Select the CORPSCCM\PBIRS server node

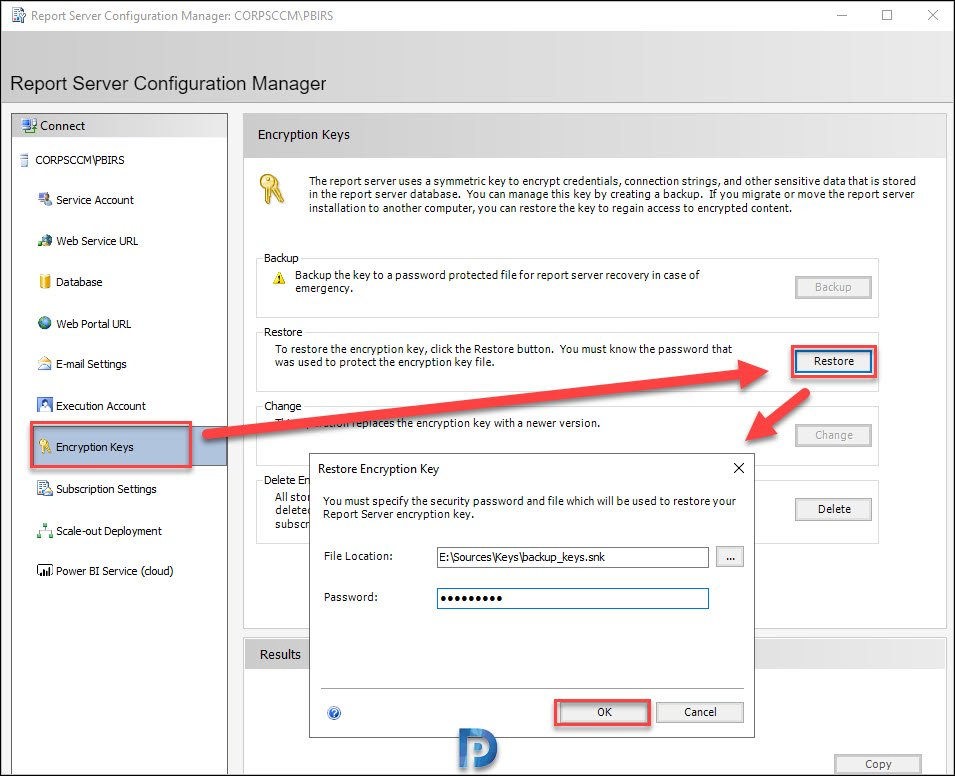tap(80, 160)
